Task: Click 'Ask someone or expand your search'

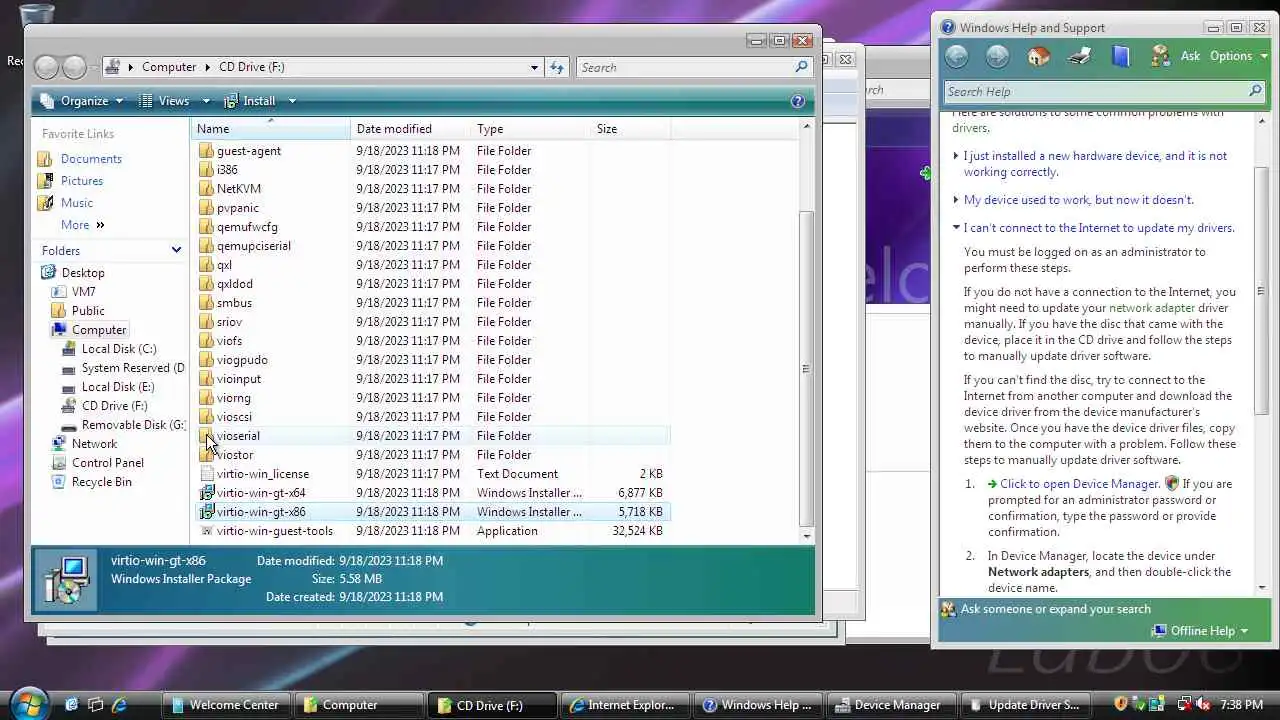Action: 1055,609
